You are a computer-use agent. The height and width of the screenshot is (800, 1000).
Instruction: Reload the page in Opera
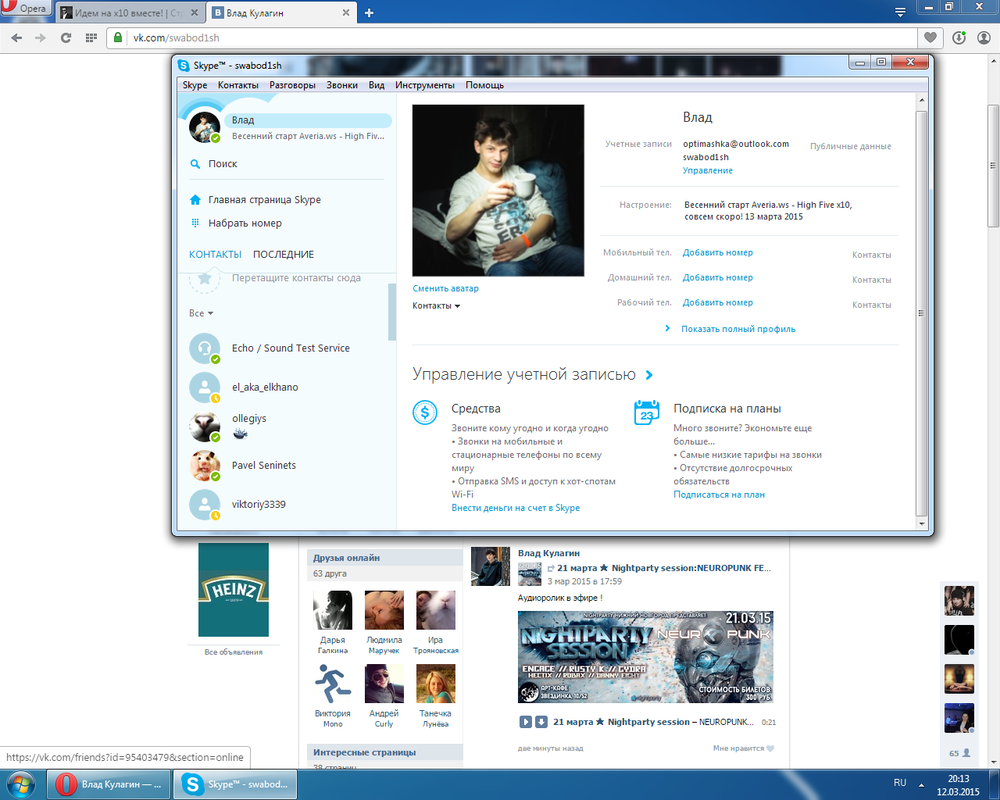click(66, 38)
